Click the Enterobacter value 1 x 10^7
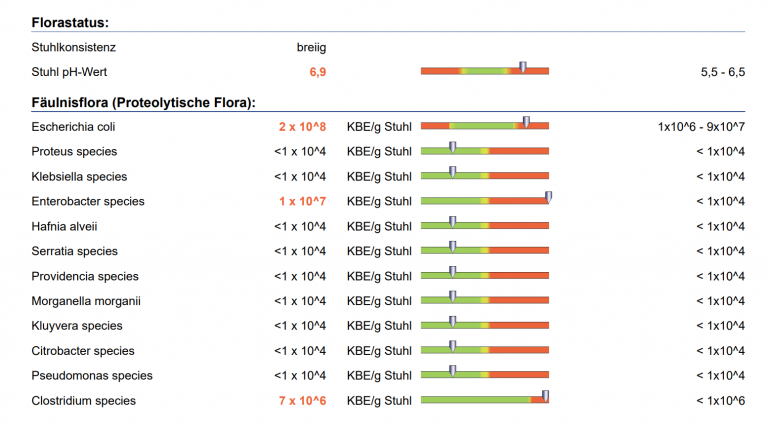 (303, 201)
